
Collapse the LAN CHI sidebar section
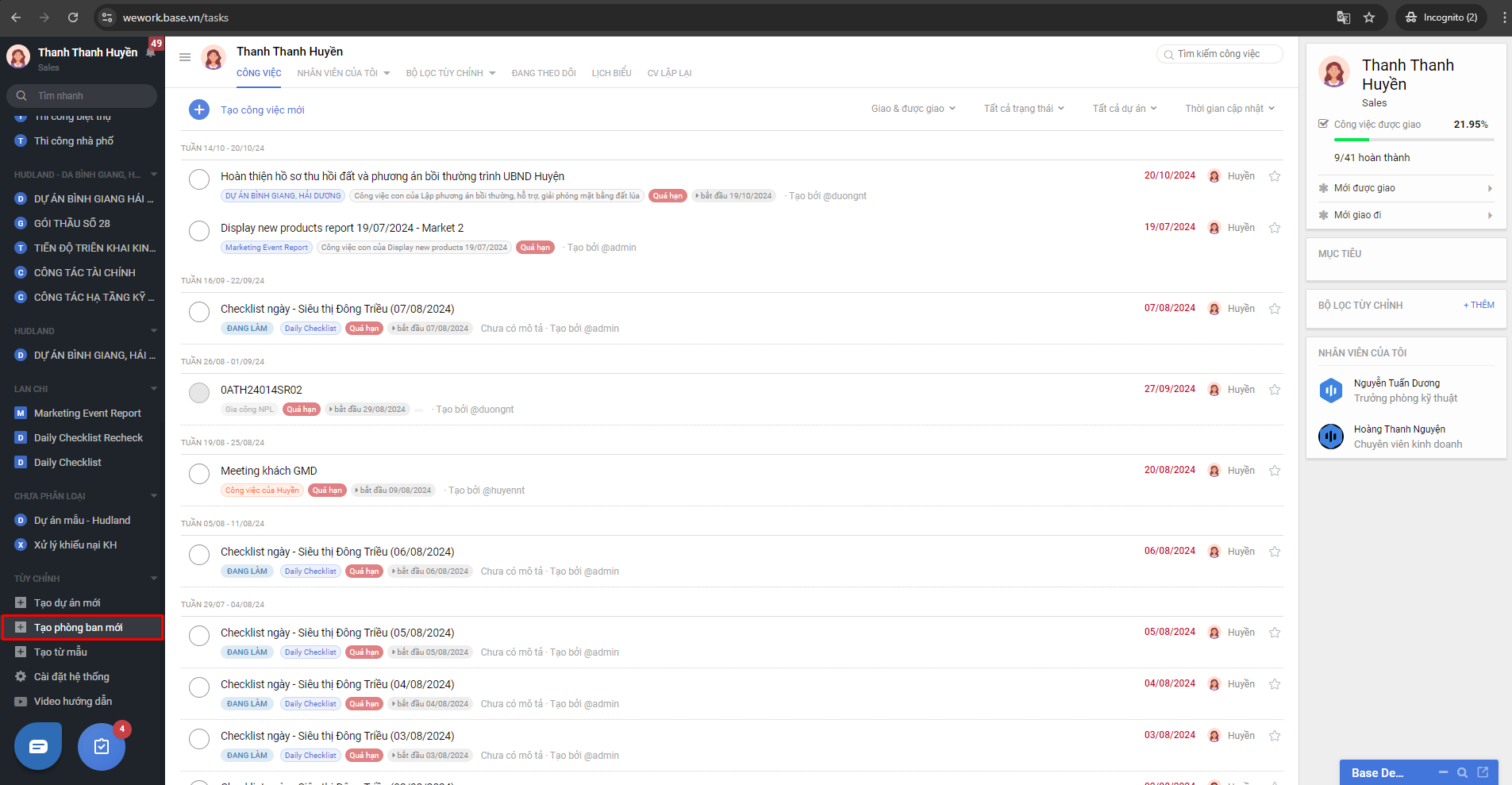click(153, 389)
